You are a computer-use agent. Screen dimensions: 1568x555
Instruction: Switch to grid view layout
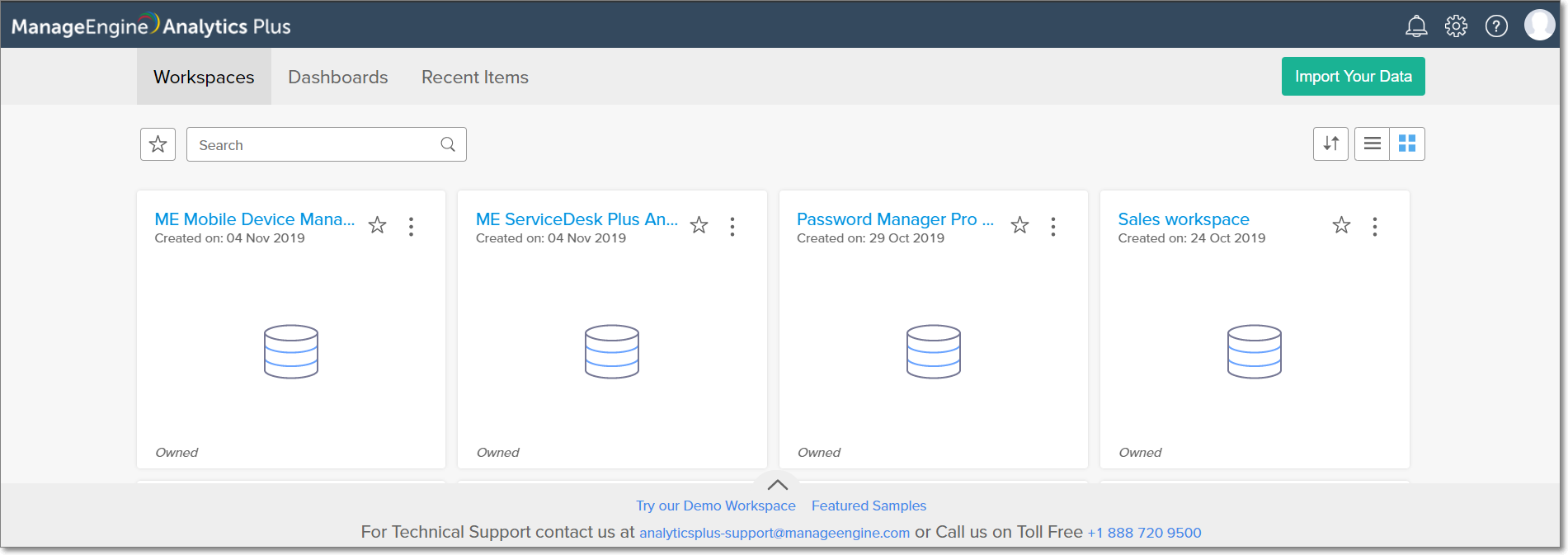coord(1407,143)
